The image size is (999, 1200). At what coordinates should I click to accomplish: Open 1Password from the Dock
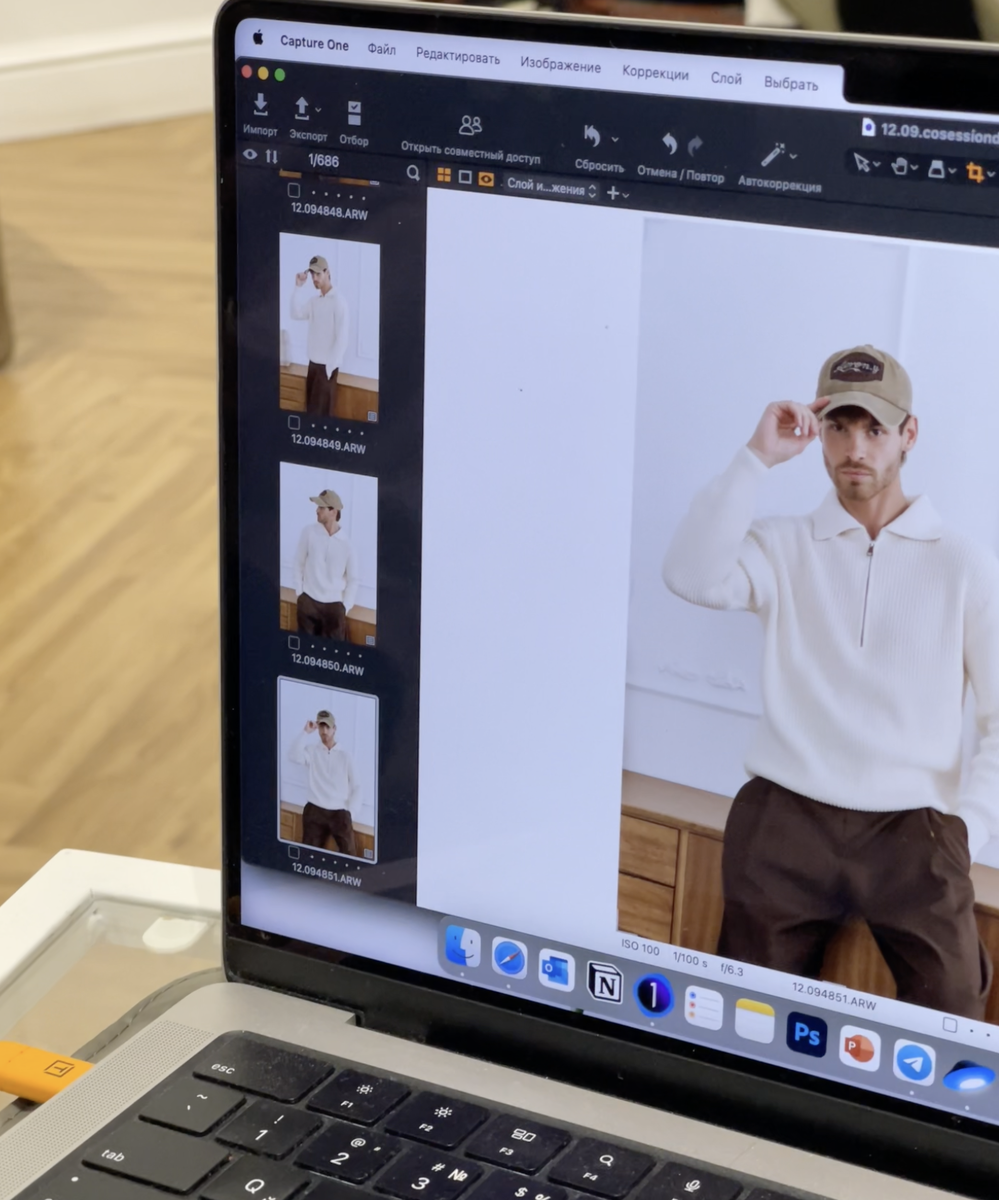point(654,995)
